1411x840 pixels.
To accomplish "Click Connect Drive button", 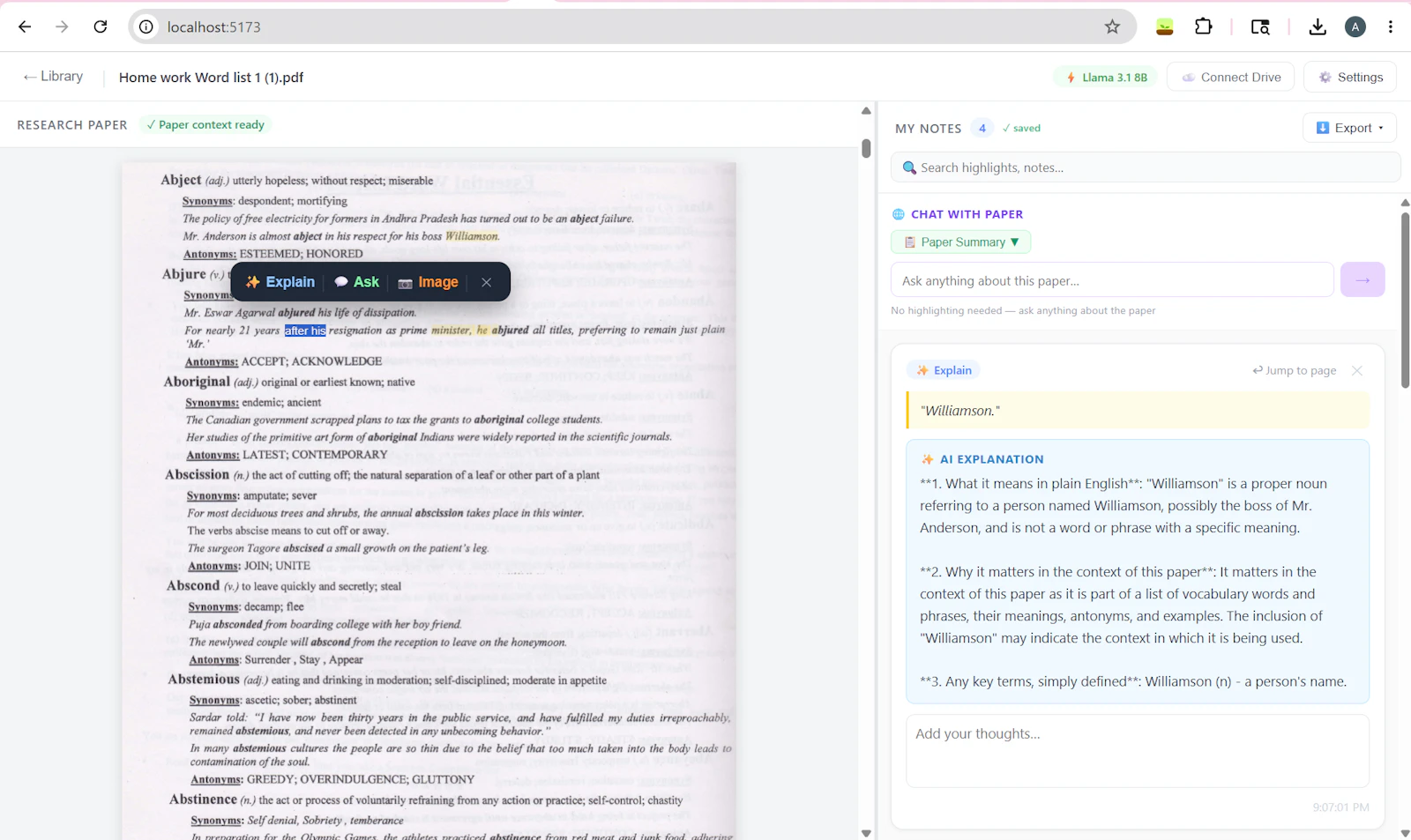I will [1230, 78].
